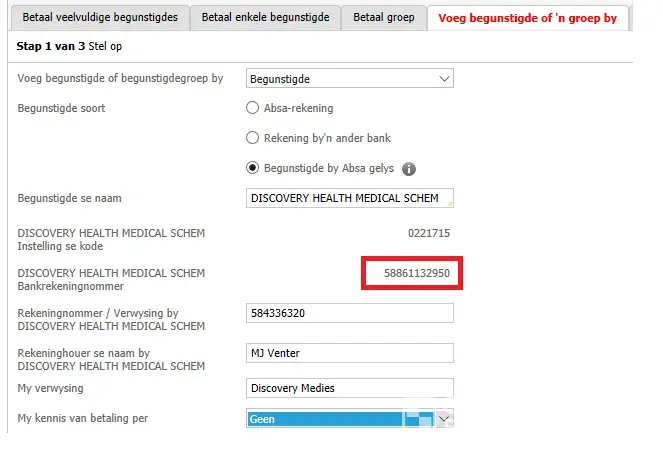Screen dimensions: 663x459
Task: Click the My kennis van betaling per label
Action: (x=82, y=418)
